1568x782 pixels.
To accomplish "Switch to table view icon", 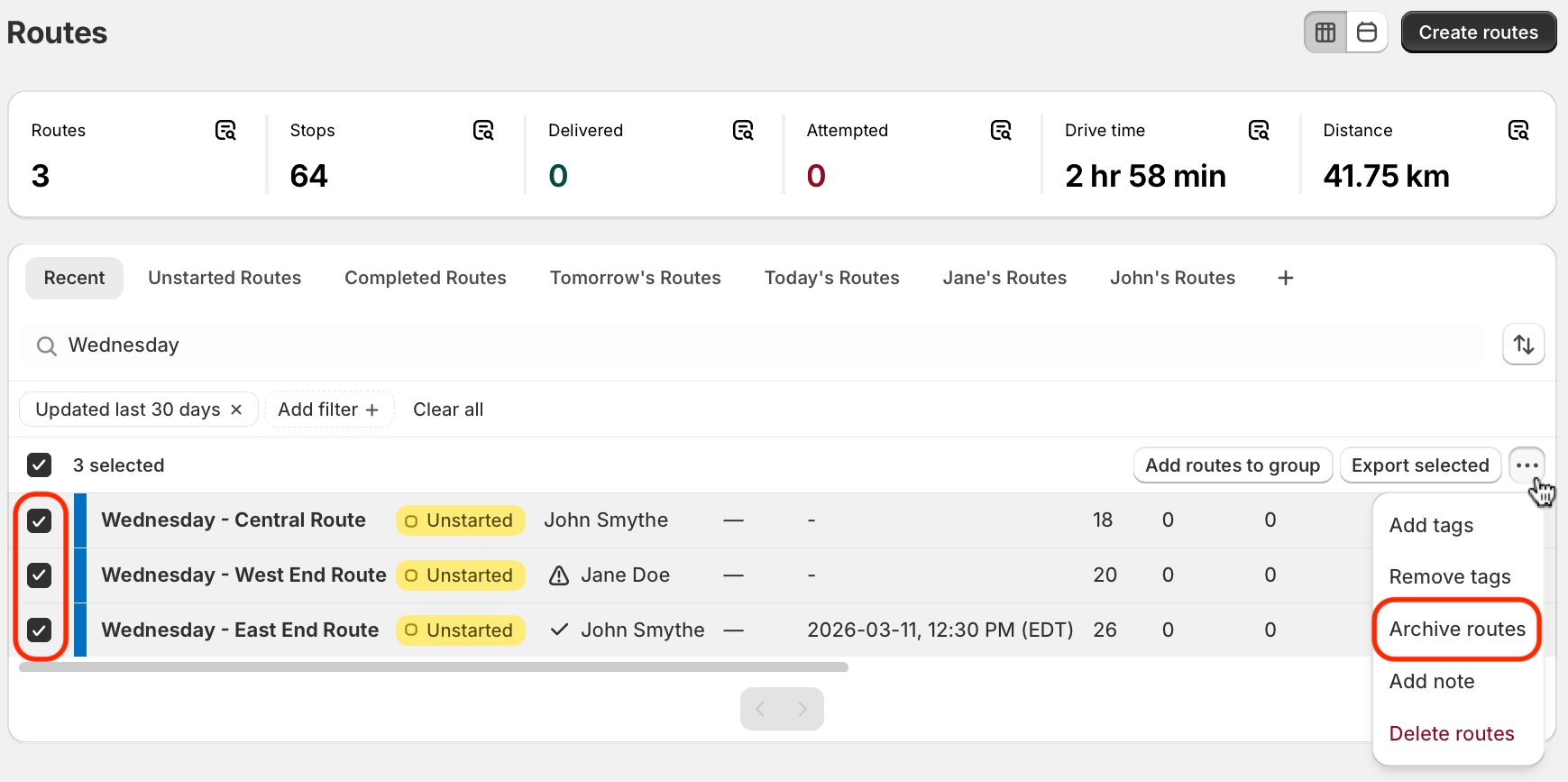I will click(1325, 32).
